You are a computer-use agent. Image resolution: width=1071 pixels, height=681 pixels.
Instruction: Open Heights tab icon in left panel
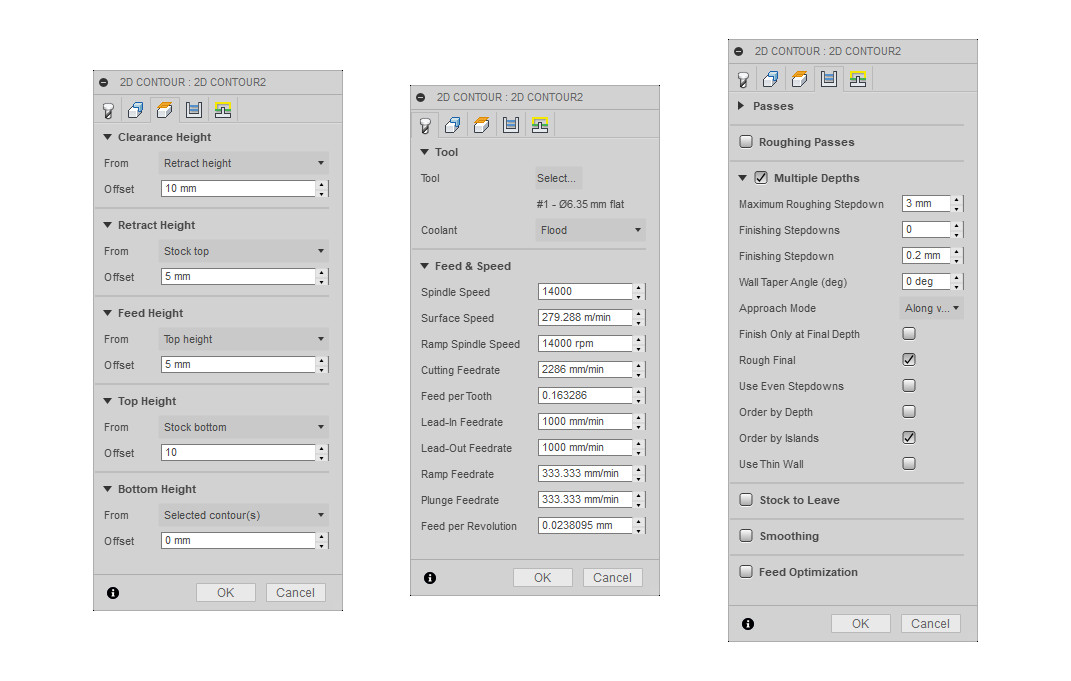(x=165, y=110)
